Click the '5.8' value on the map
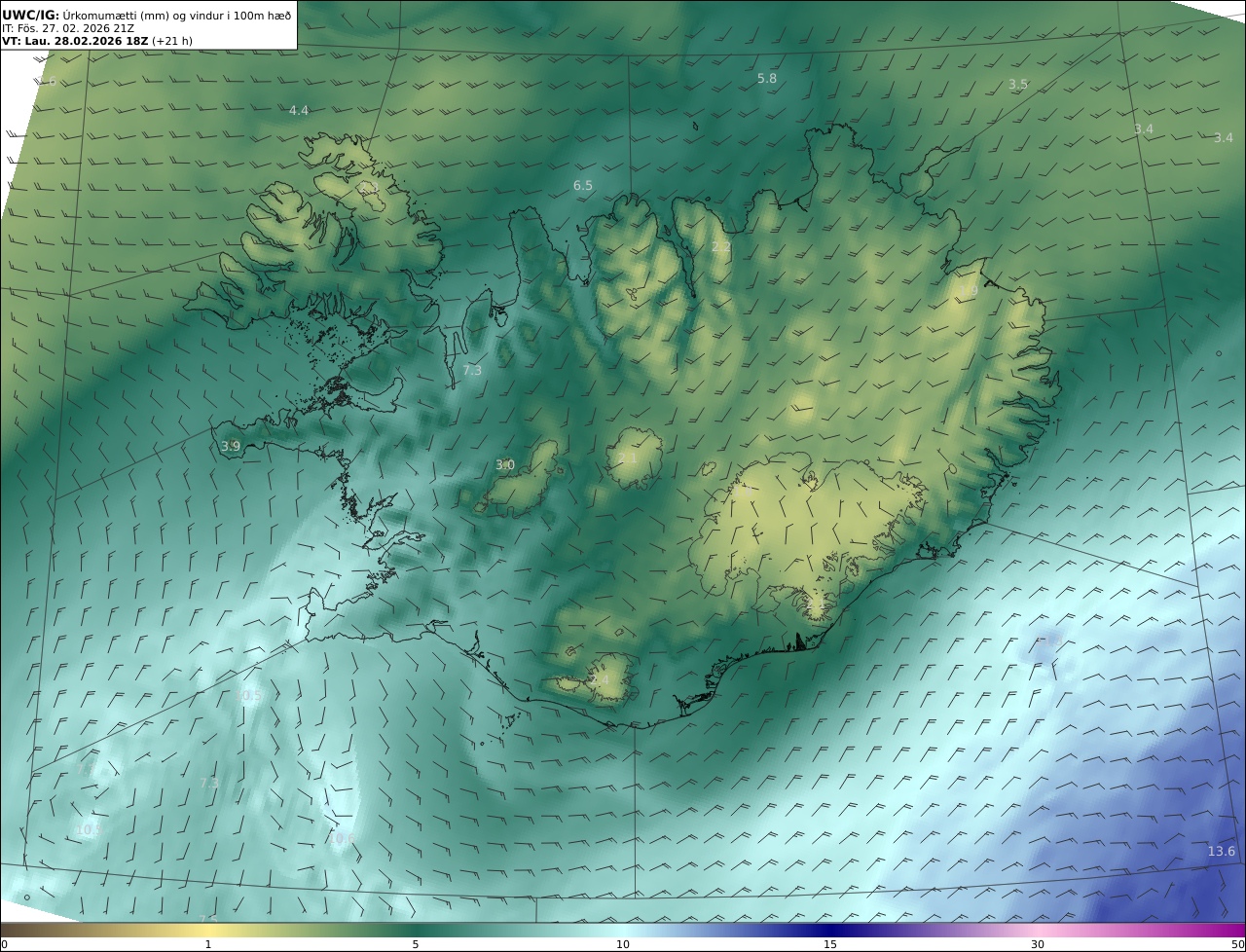 pyautogui.click(x=767, y=78)
